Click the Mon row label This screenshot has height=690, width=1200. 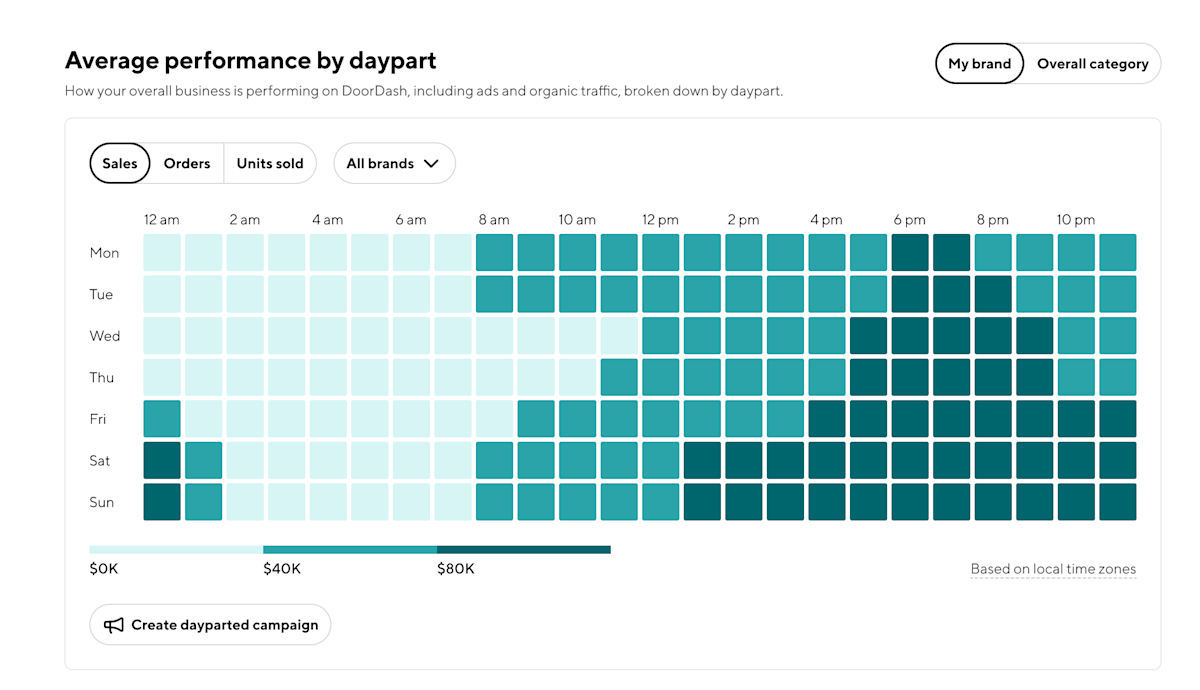pos(105,253)
